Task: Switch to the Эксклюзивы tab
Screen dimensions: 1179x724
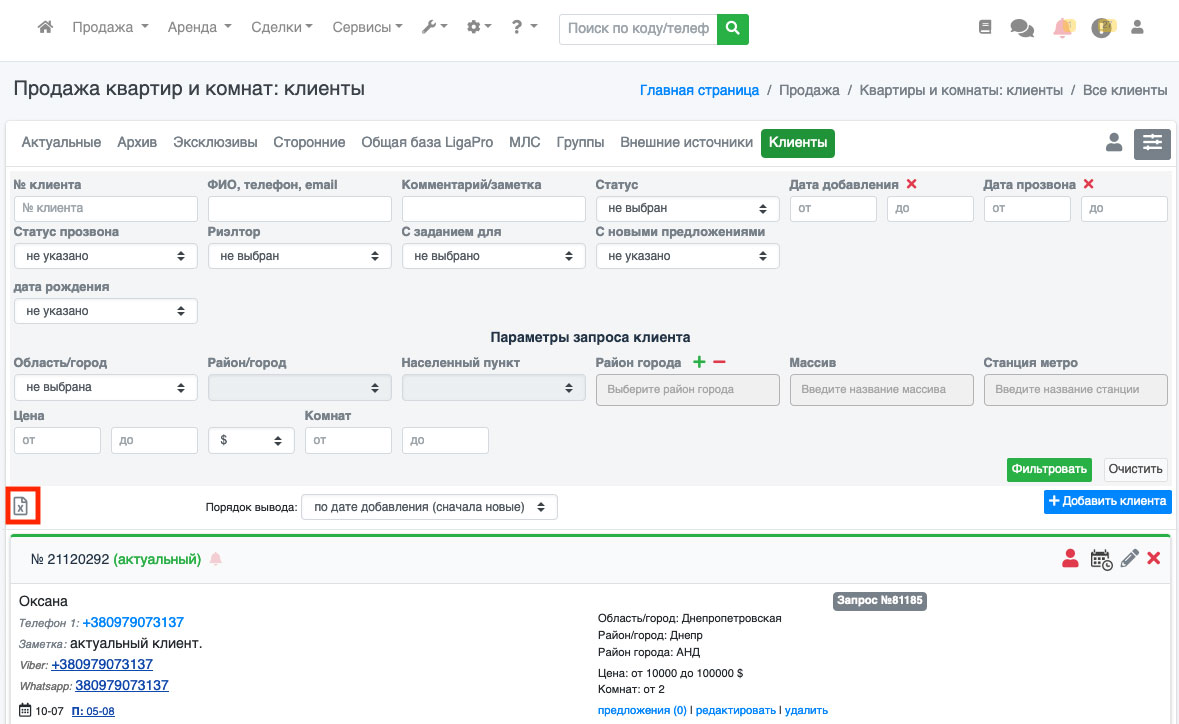Action: point(215,143)
